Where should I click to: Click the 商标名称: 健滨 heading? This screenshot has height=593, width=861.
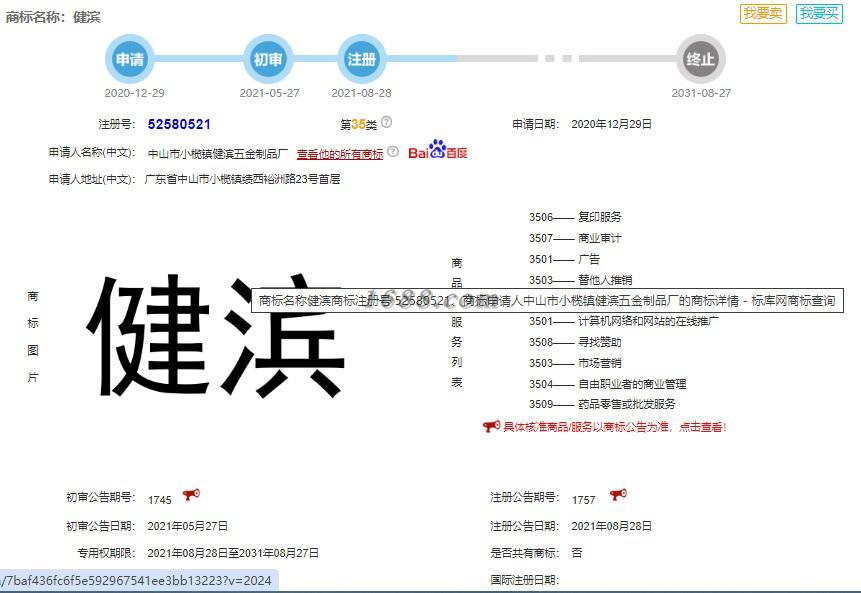click(53, 17)
